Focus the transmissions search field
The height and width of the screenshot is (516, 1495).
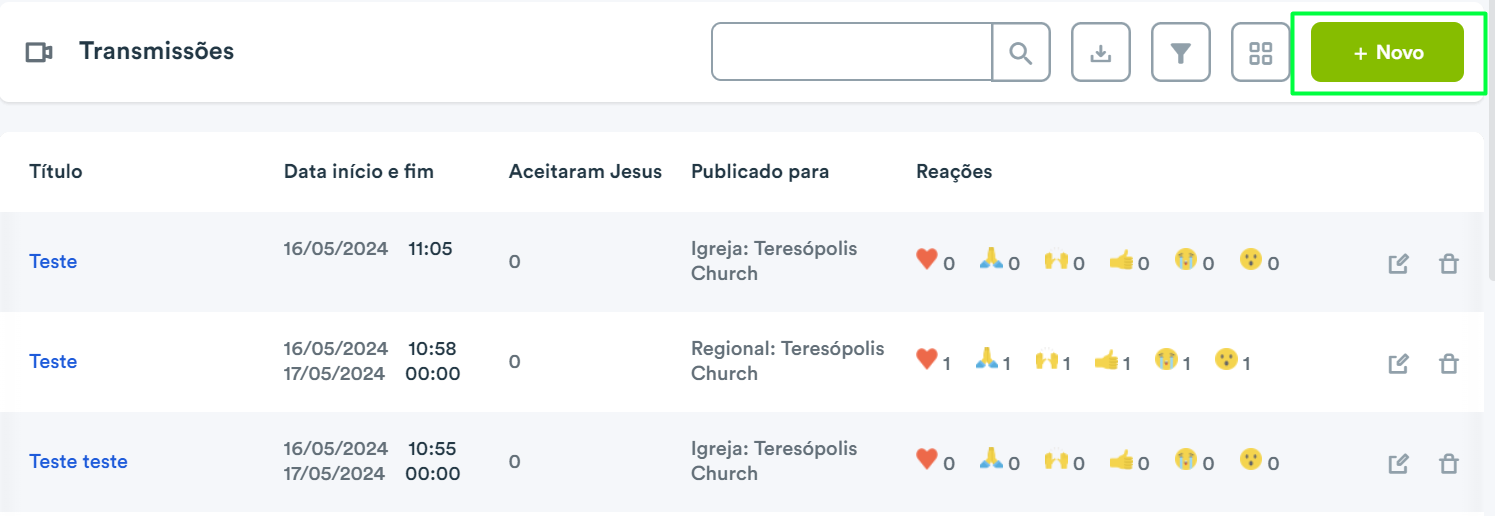pyautogui.click(x=851, y=52)
